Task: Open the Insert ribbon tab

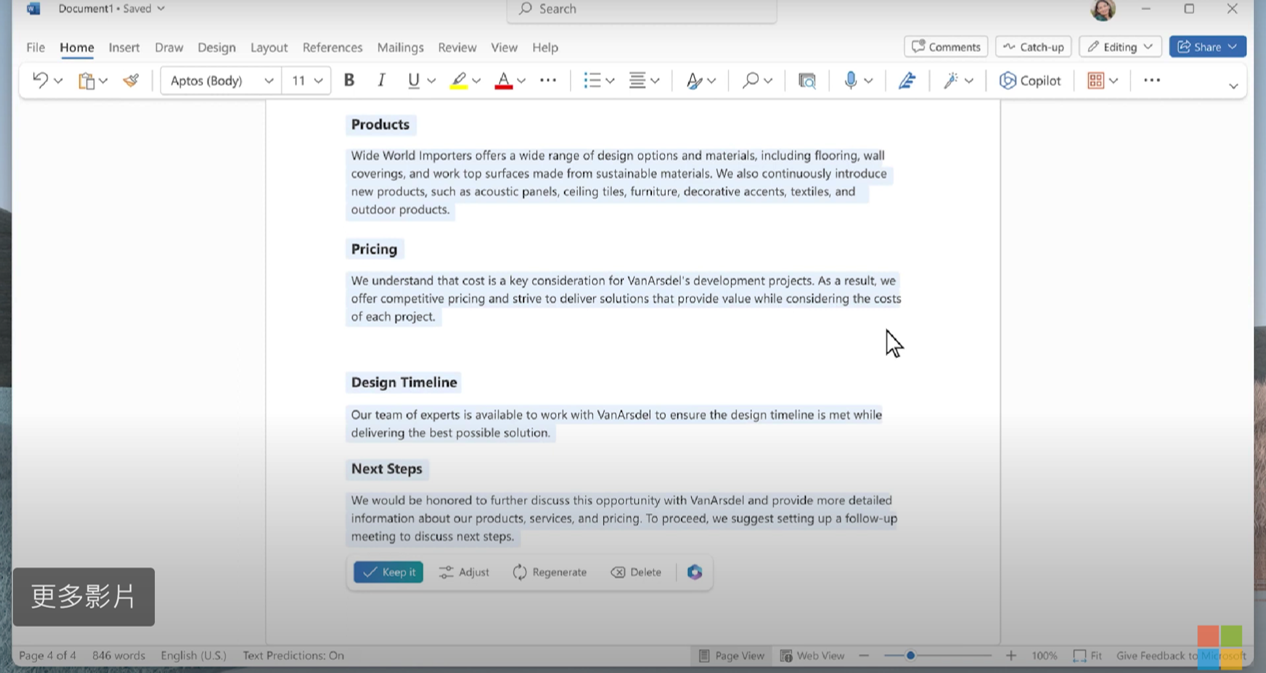Action: 124,47
